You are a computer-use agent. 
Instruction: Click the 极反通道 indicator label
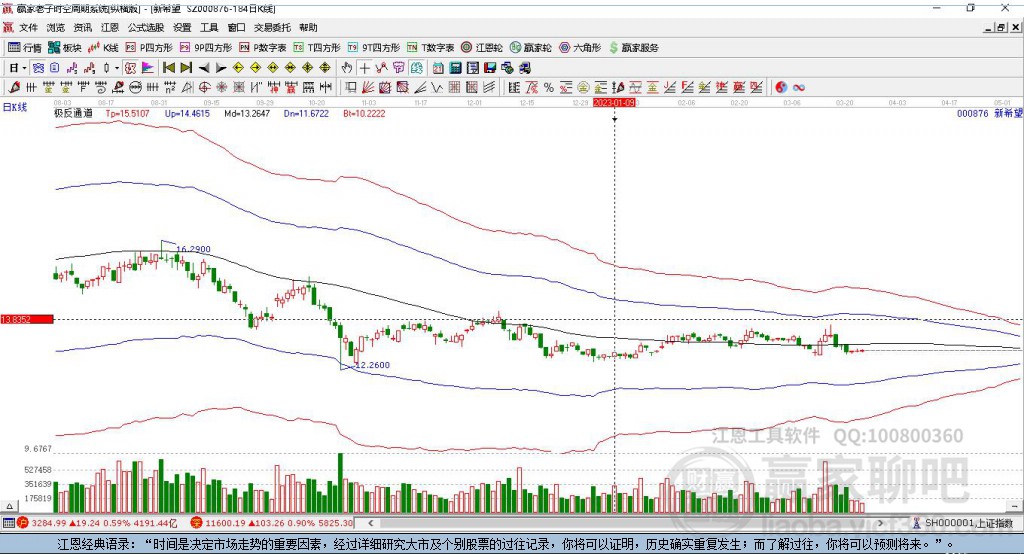[73, 113]
